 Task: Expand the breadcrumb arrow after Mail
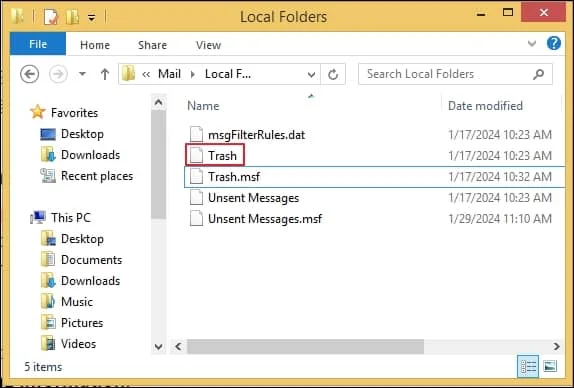point(193,74)
